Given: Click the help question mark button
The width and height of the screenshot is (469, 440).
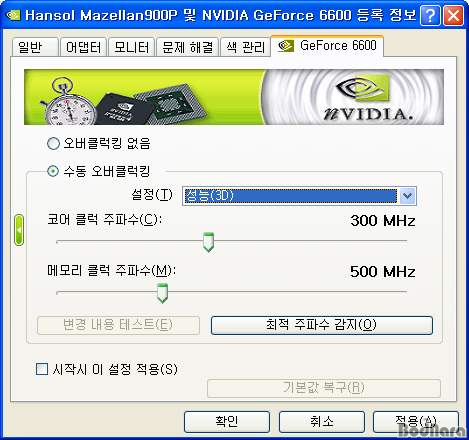Looking at the screenshot, I should (430, 15).
